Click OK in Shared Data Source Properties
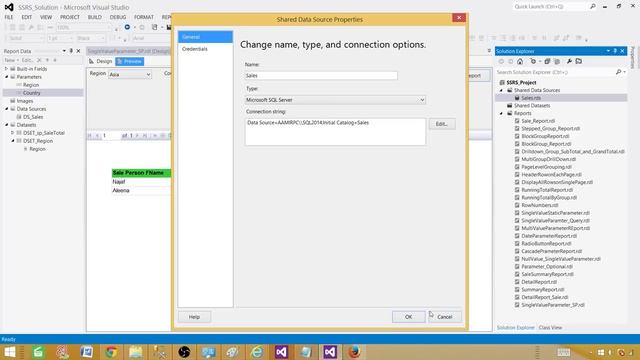 408,317
